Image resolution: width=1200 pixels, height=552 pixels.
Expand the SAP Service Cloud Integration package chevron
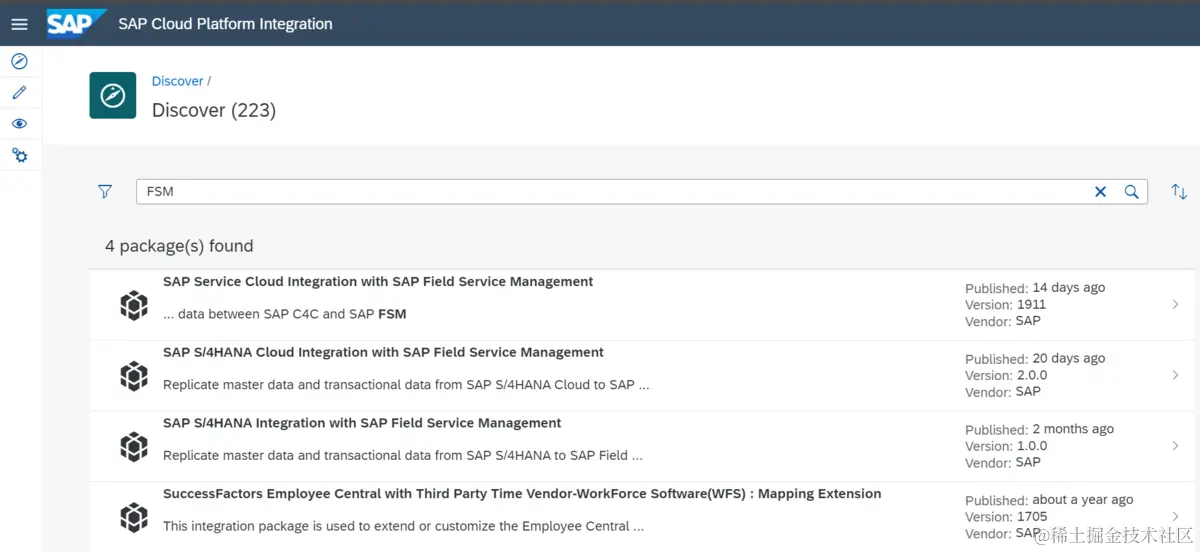pos(1176,305)
